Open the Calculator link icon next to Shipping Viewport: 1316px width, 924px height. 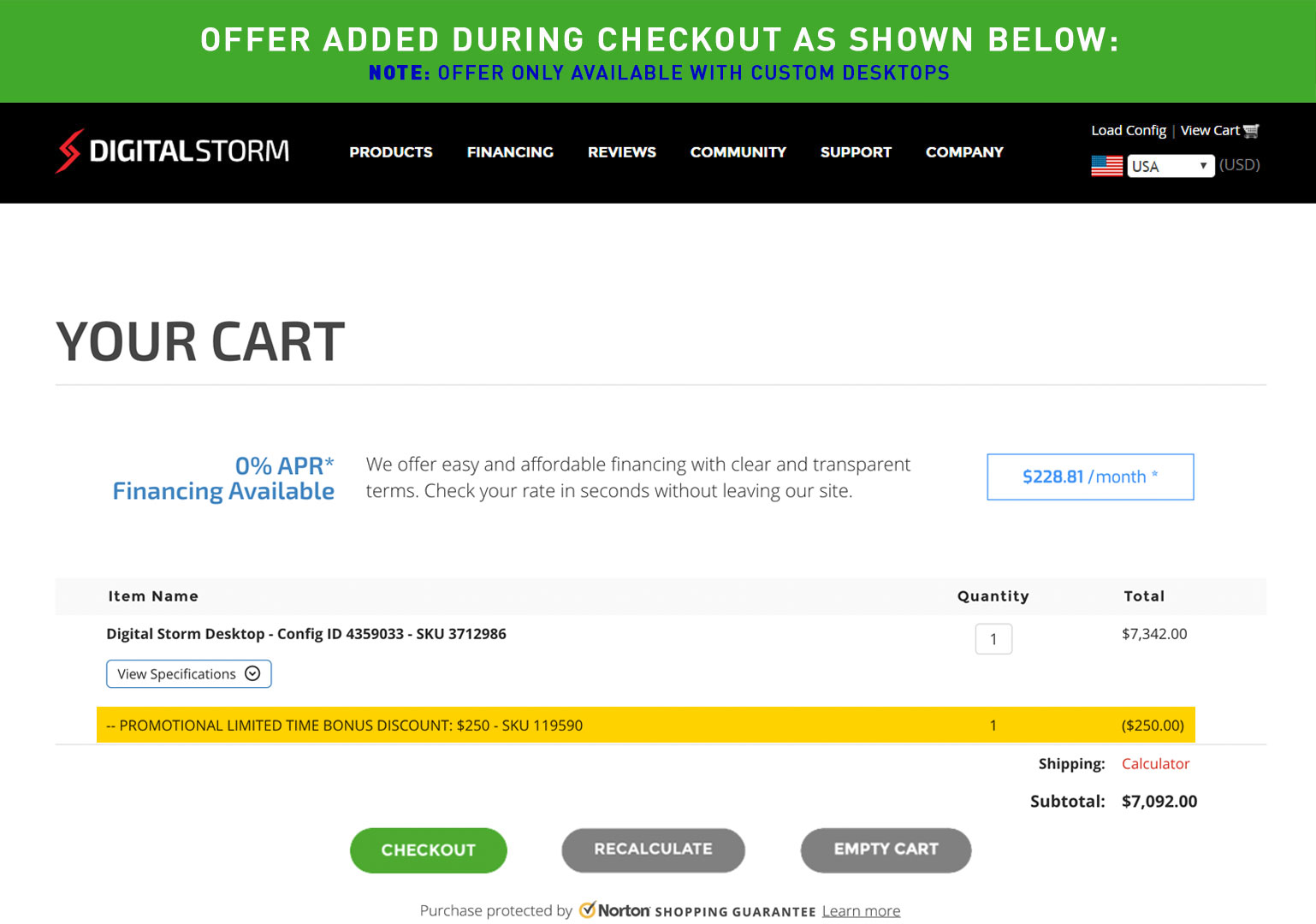click(x=1155, y=763)
